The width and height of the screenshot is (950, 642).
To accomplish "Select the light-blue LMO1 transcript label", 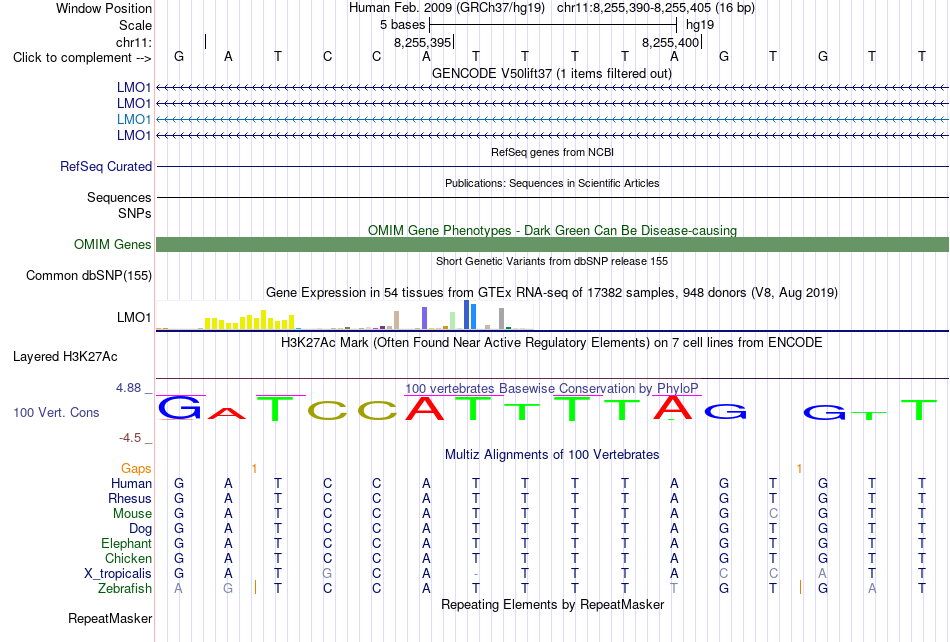I will tap(134, 119).
